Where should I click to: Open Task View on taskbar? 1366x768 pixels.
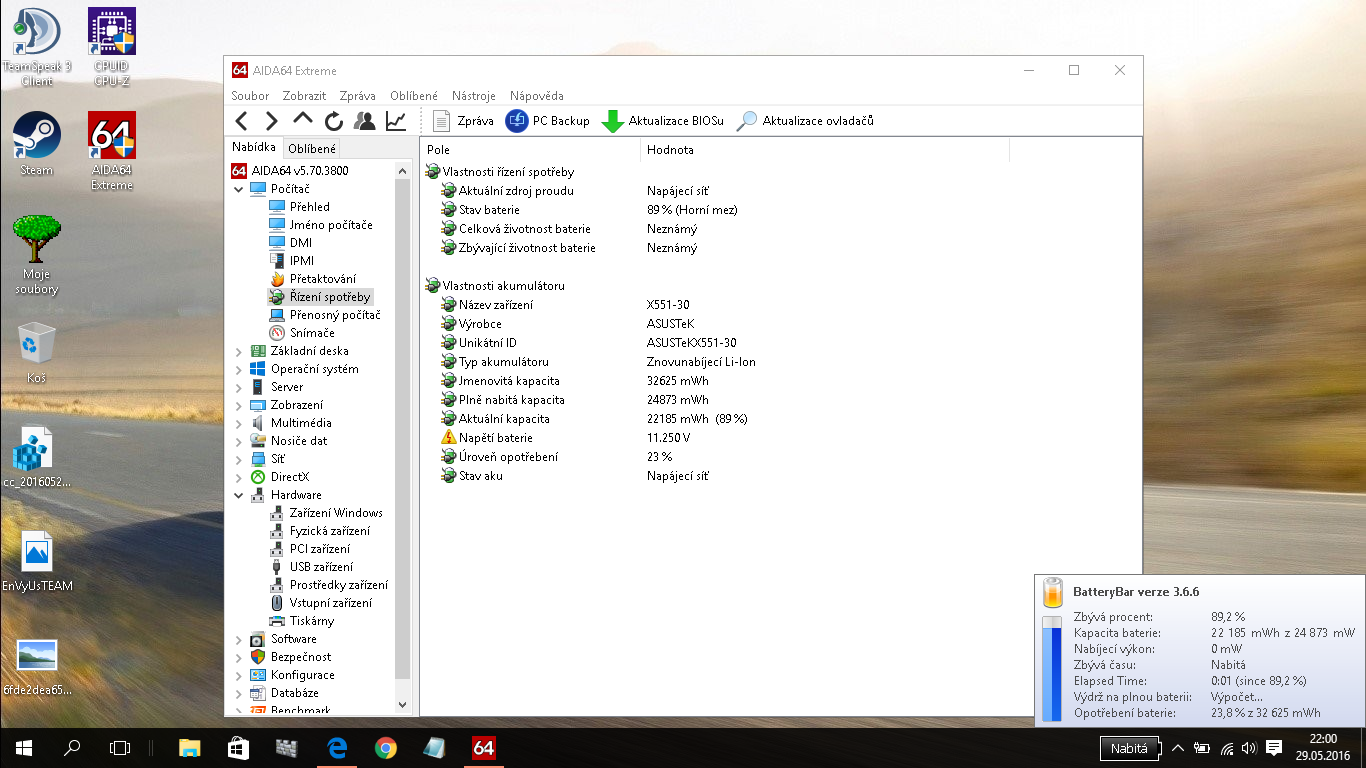coord(120,747)
